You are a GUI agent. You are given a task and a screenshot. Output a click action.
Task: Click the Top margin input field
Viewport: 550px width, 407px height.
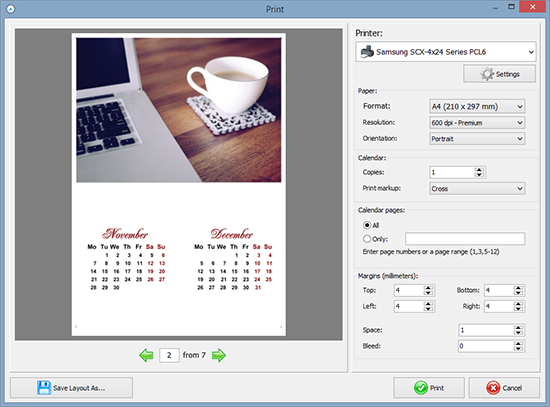pyautogui.click(x=409, y=290)
